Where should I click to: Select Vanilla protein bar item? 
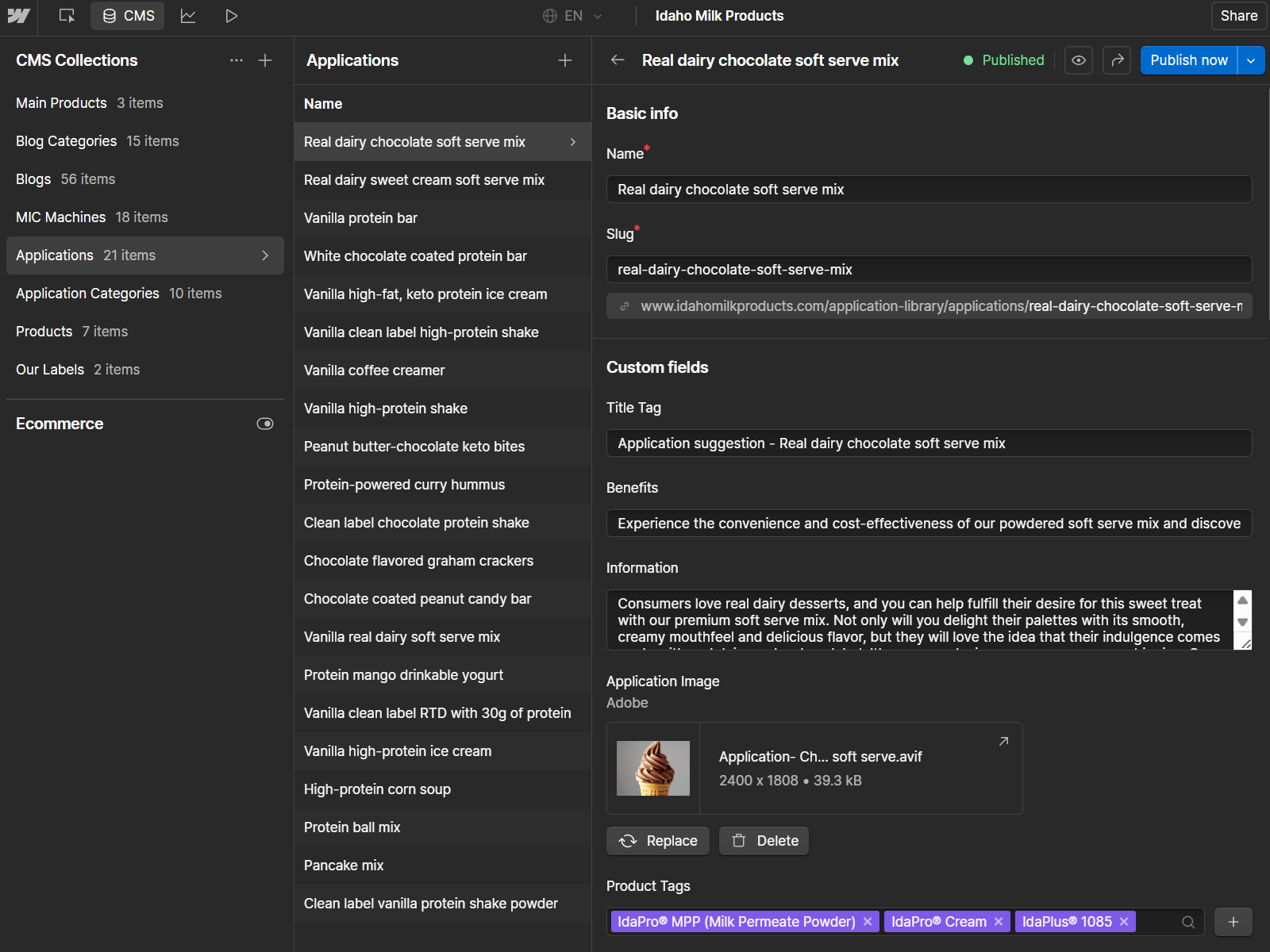click(x=443, y=218)
